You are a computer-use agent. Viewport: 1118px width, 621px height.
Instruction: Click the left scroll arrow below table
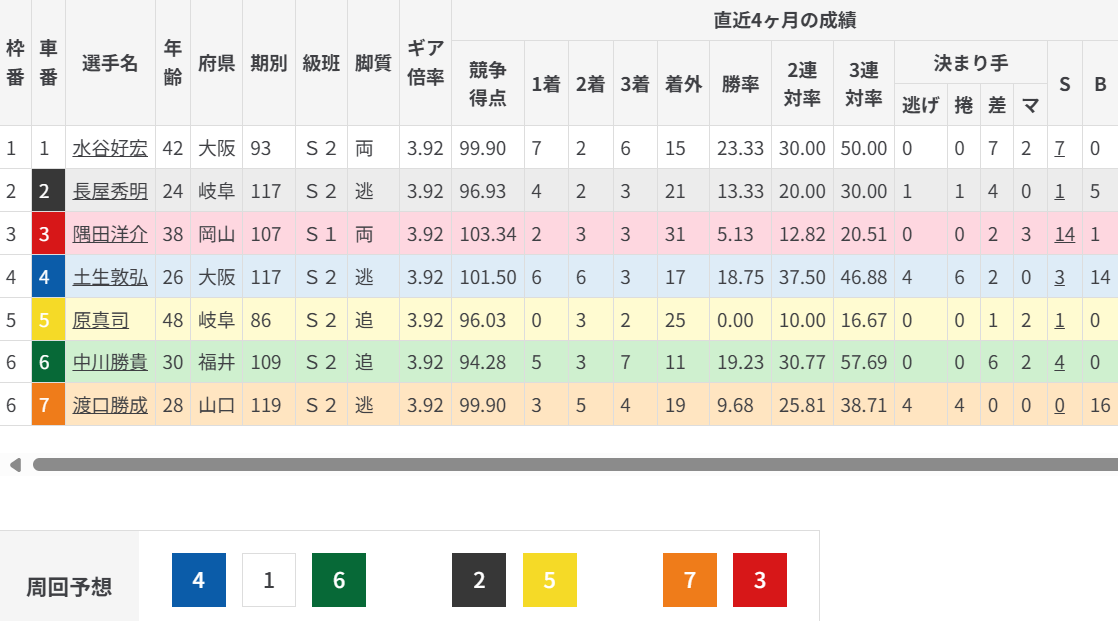[x=14, y=465]
